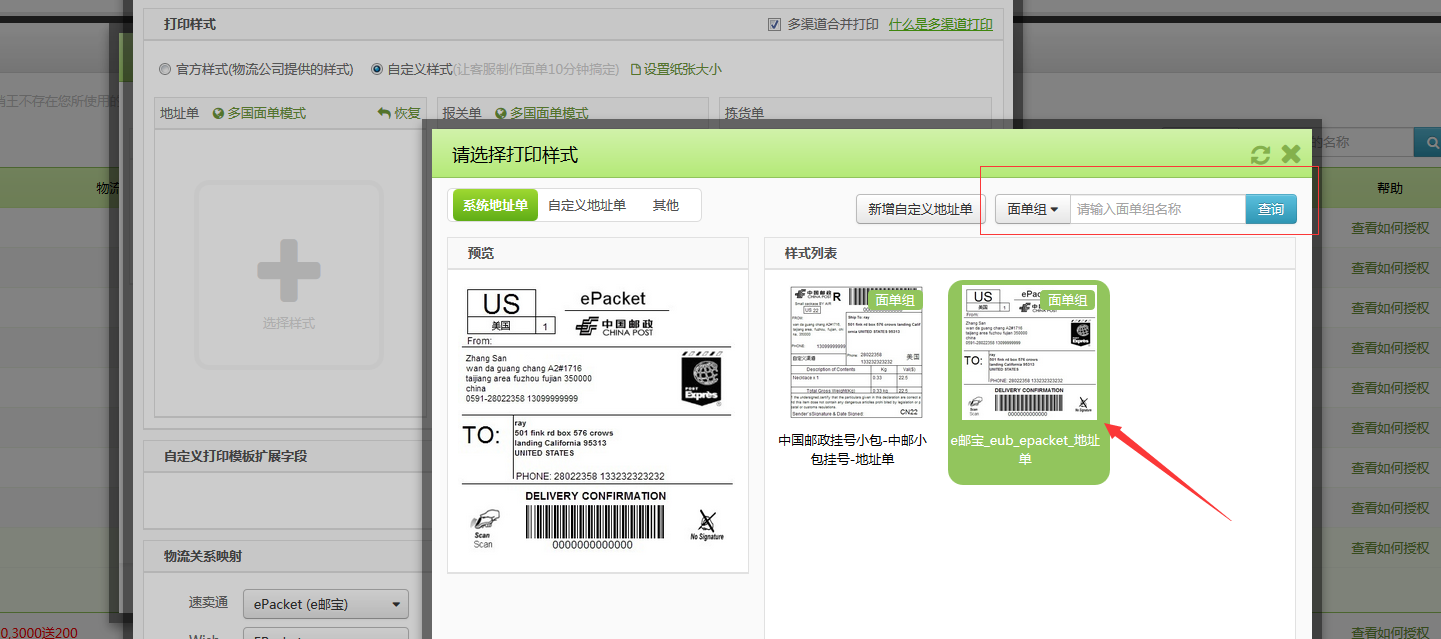Click the 物流关系映射 section heading
Image resolution: width=1441 pixels, height=639 pixels.
pos(203,556)
